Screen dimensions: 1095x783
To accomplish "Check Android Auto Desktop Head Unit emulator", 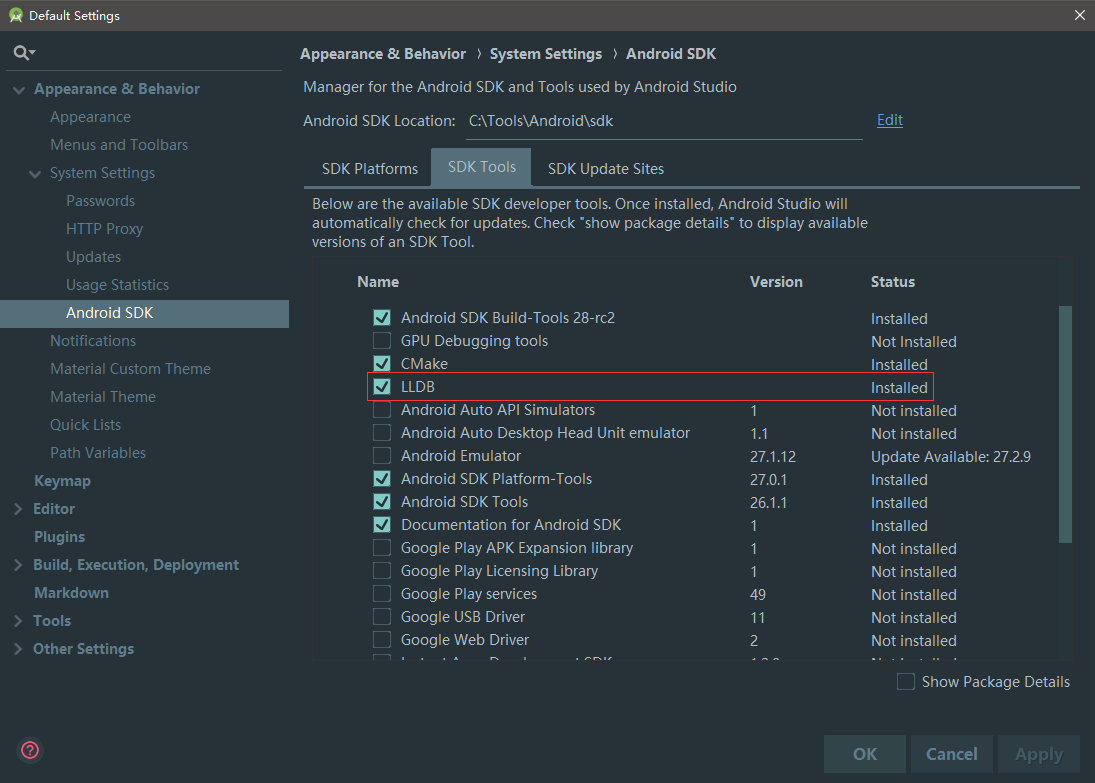I will [382, 433].
